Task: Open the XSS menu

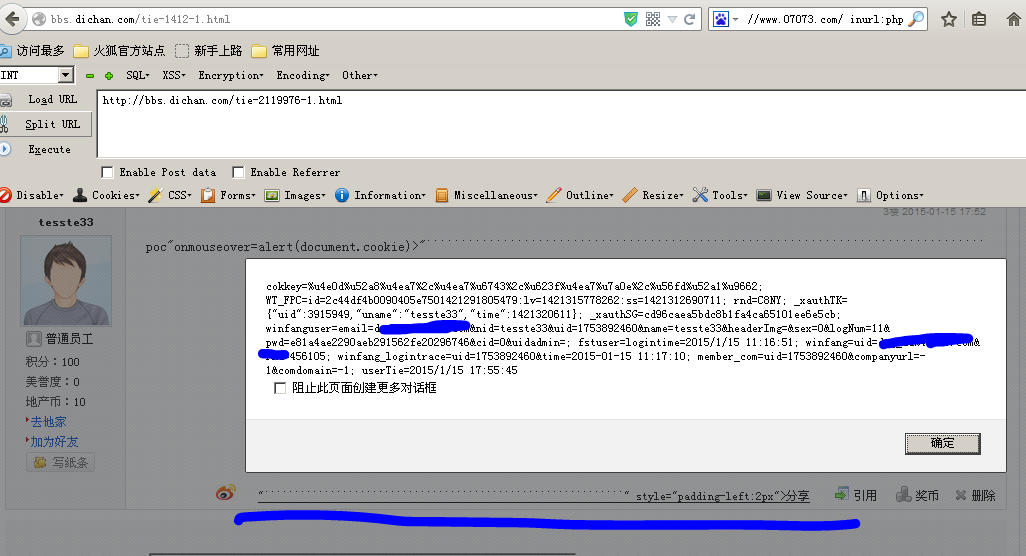Action: [x=174, y=75]
